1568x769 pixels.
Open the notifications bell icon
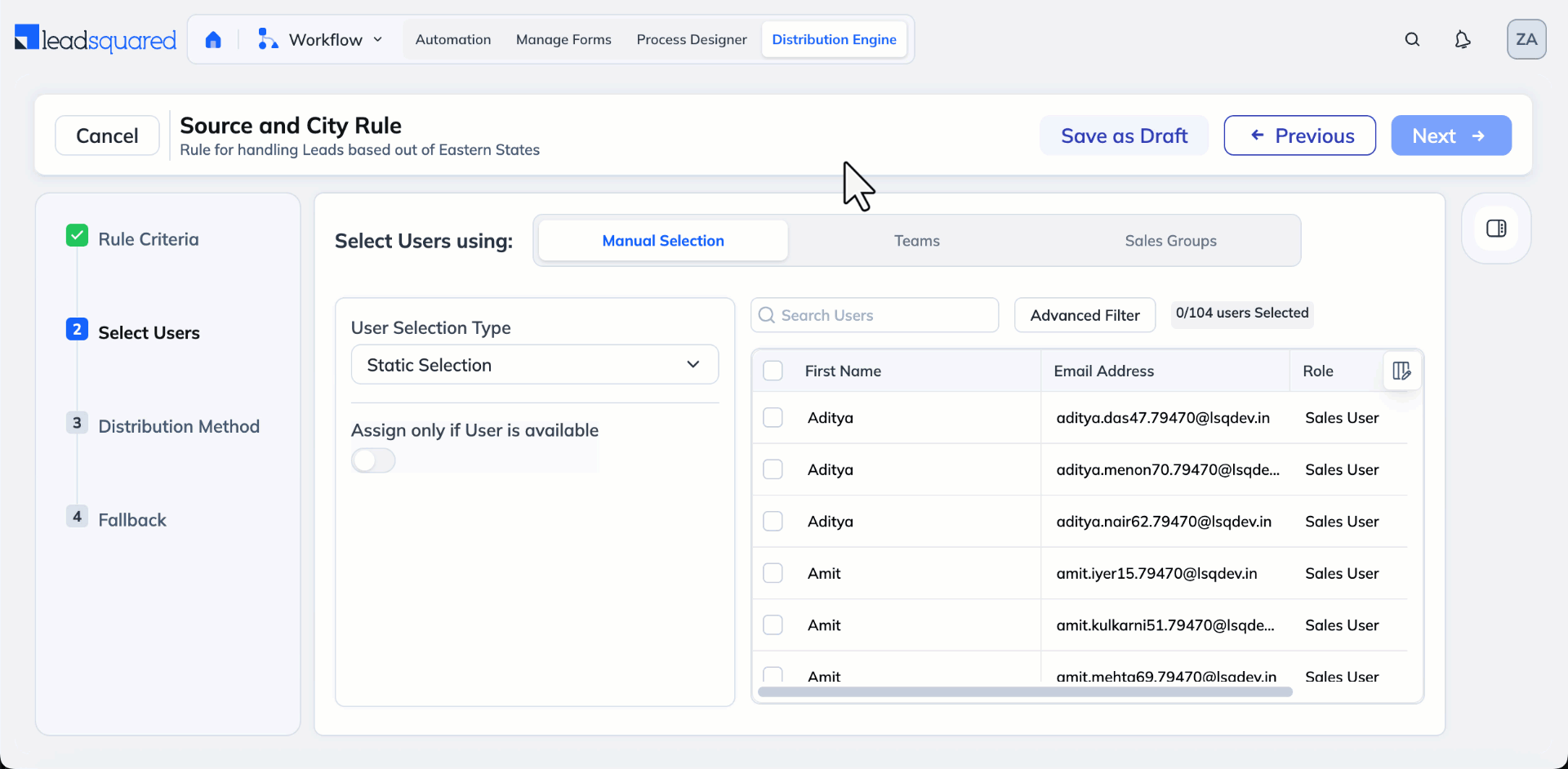(x=1463, y=39)
